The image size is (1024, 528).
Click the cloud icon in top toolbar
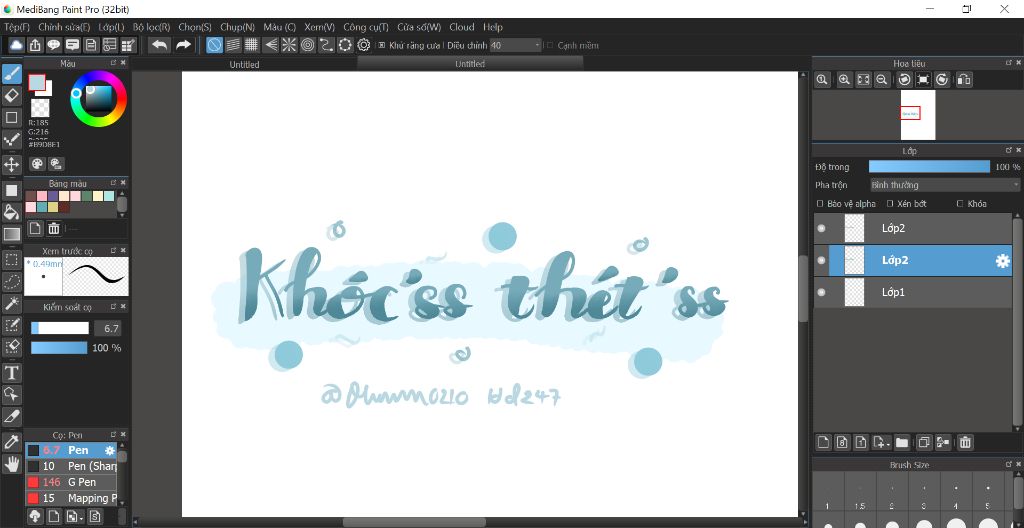click(x=16, y=45)
